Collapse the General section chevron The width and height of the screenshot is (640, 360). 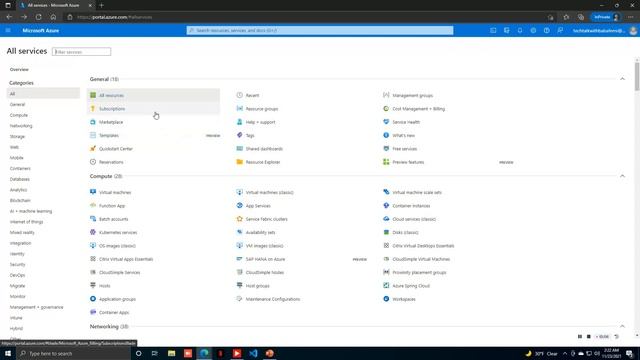[x=622, y=79]
